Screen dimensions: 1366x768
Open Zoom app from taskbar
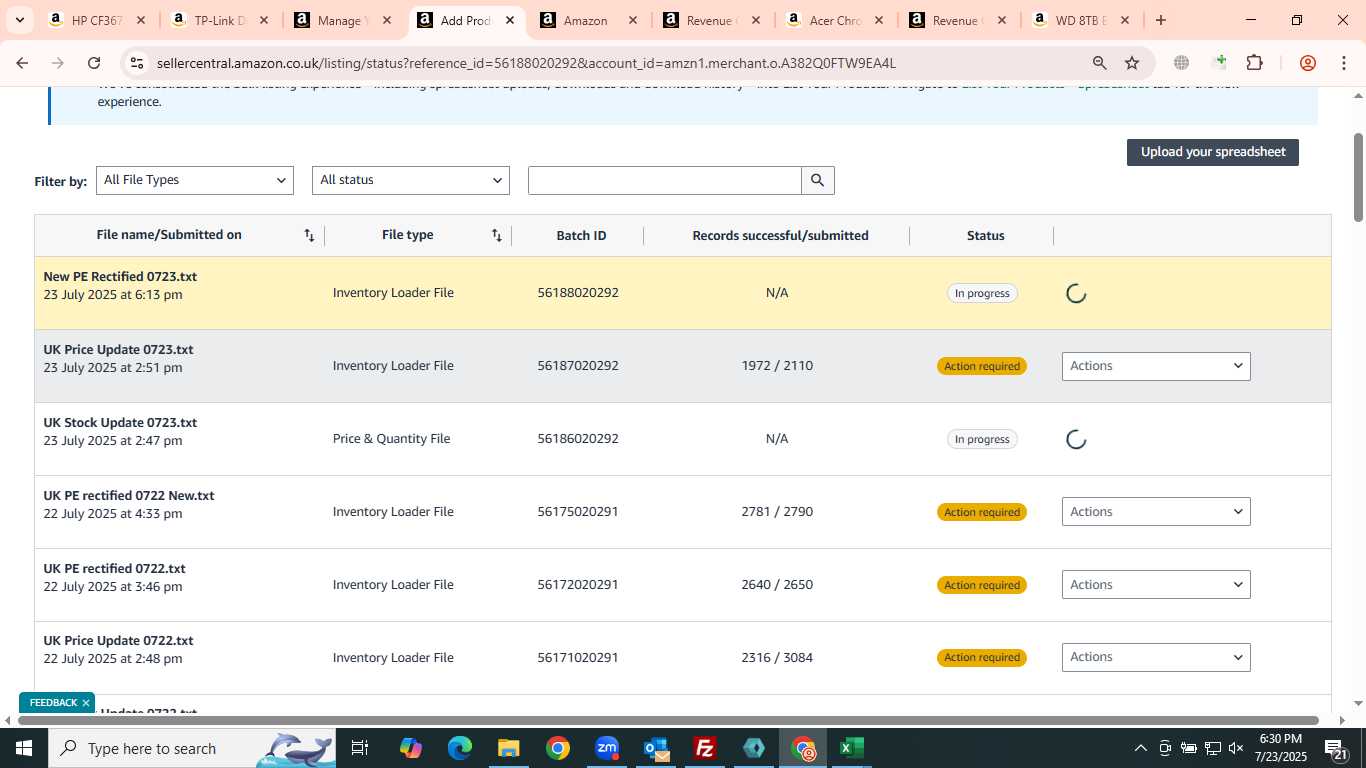click(x=607, y=748)
